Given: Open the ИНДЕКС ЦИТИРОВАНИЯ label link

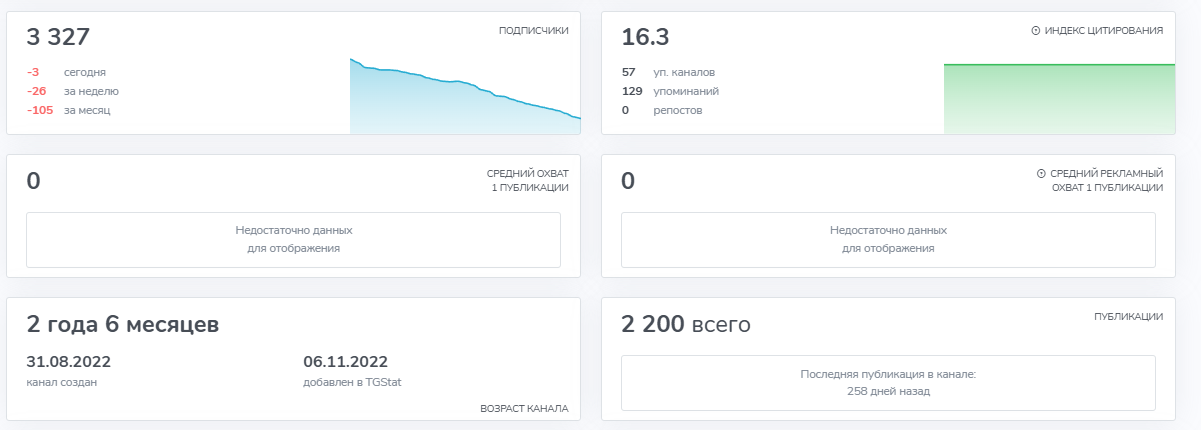Looking at the screenshot, I should (x=1103, y=31).
